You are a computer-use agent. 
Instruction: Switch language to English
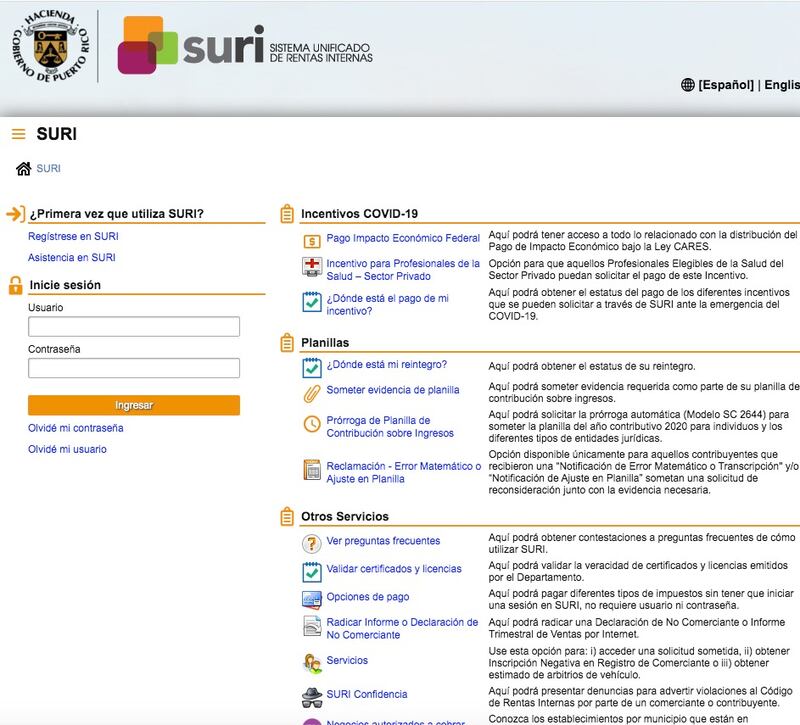782,85
